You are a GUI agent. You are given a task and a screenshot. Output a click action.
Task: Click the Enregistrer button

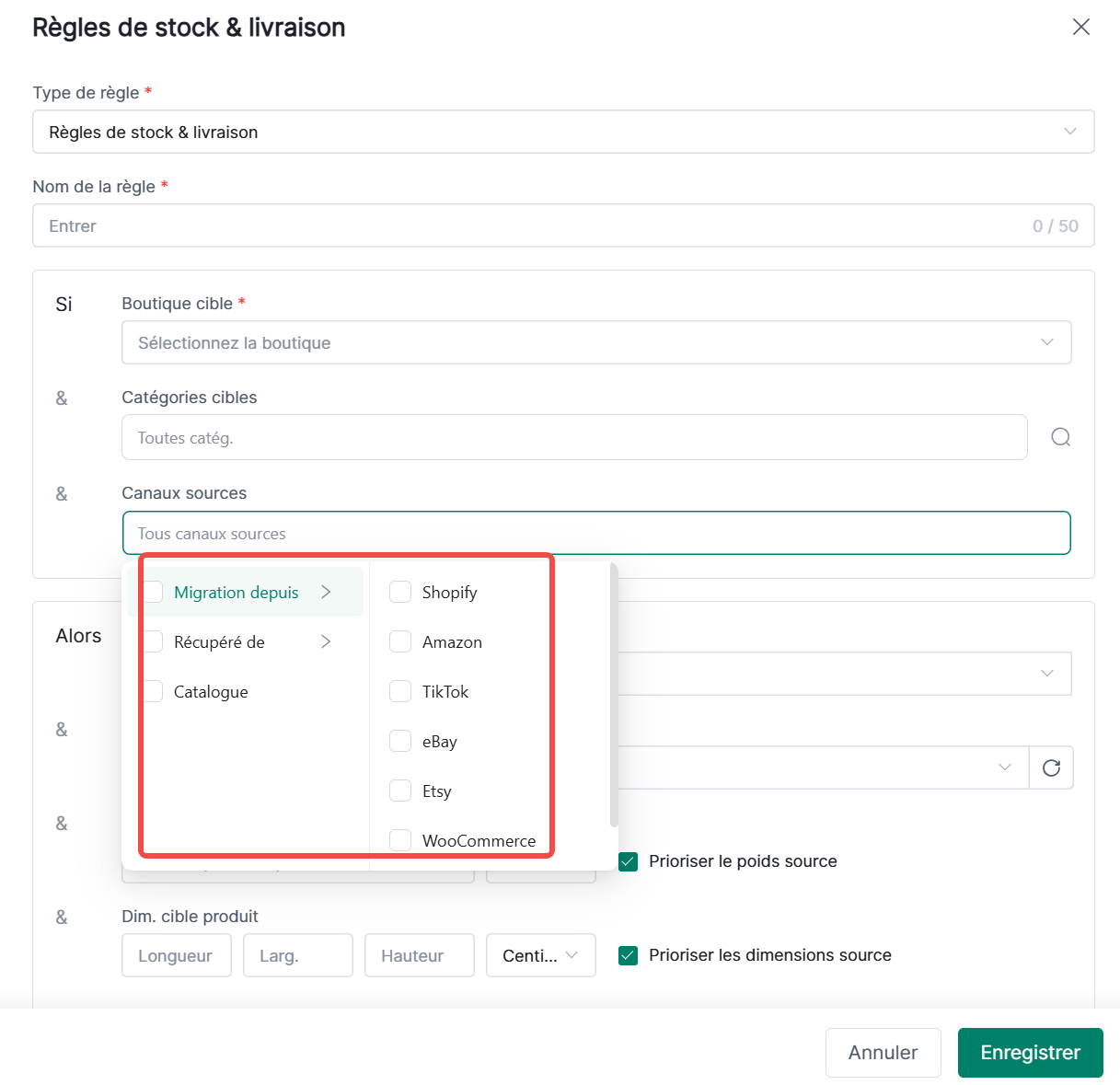[1030, 1053]
